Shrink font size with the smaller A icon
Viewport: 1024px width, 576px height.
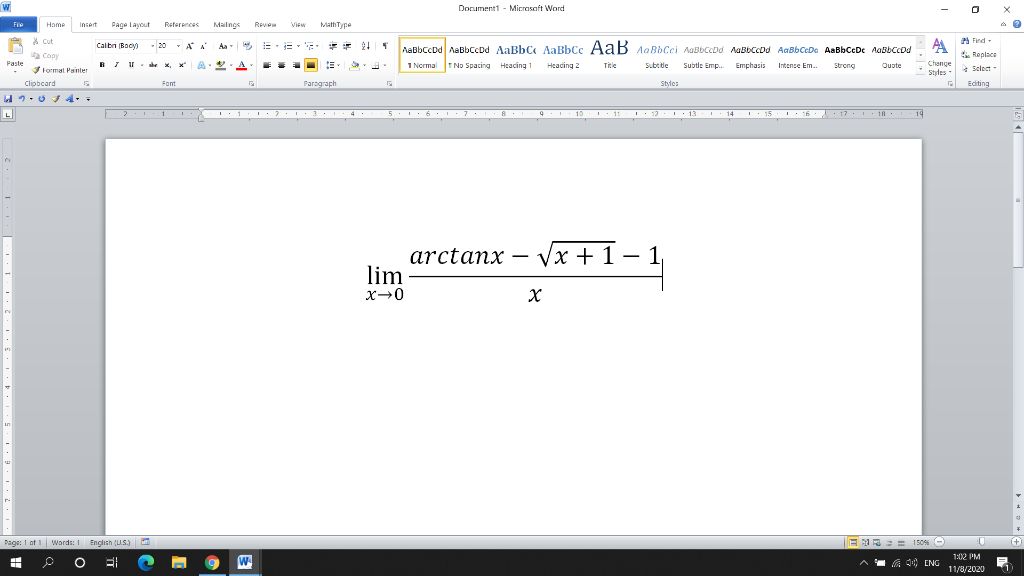click(203, 46)
